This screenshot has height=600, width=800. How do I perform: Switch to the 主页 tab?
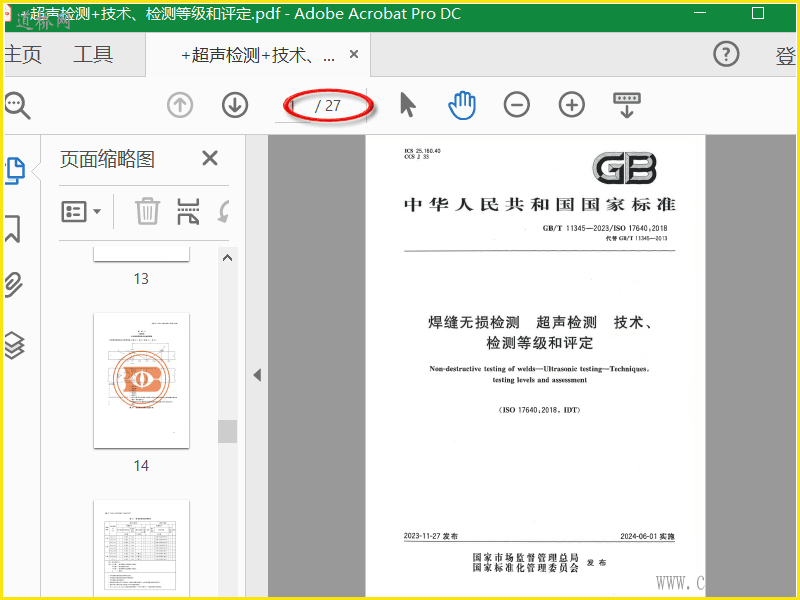point(23,54)
